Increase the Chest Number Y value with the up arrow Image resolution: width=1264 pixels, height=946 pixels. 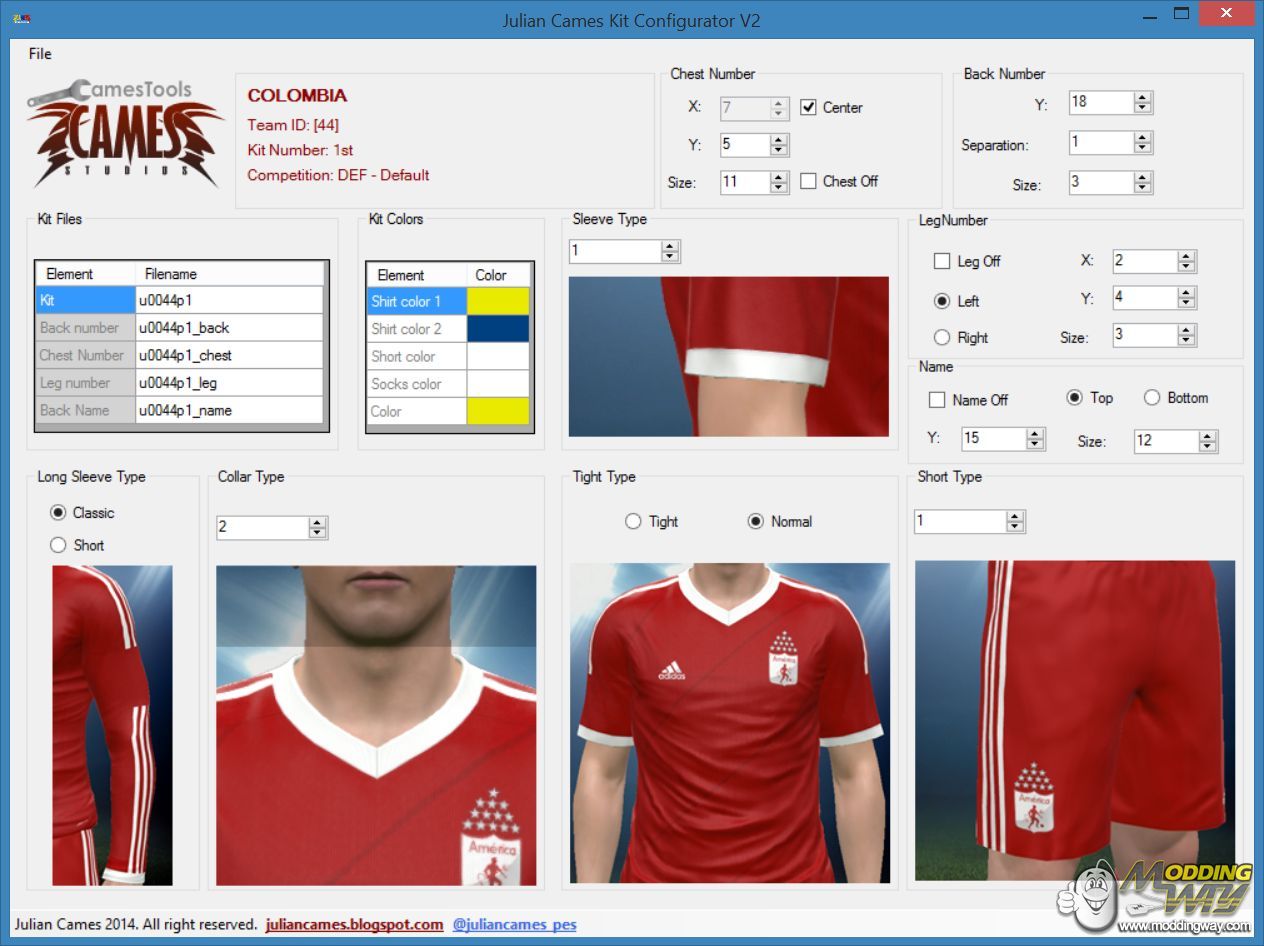point(779,140)
